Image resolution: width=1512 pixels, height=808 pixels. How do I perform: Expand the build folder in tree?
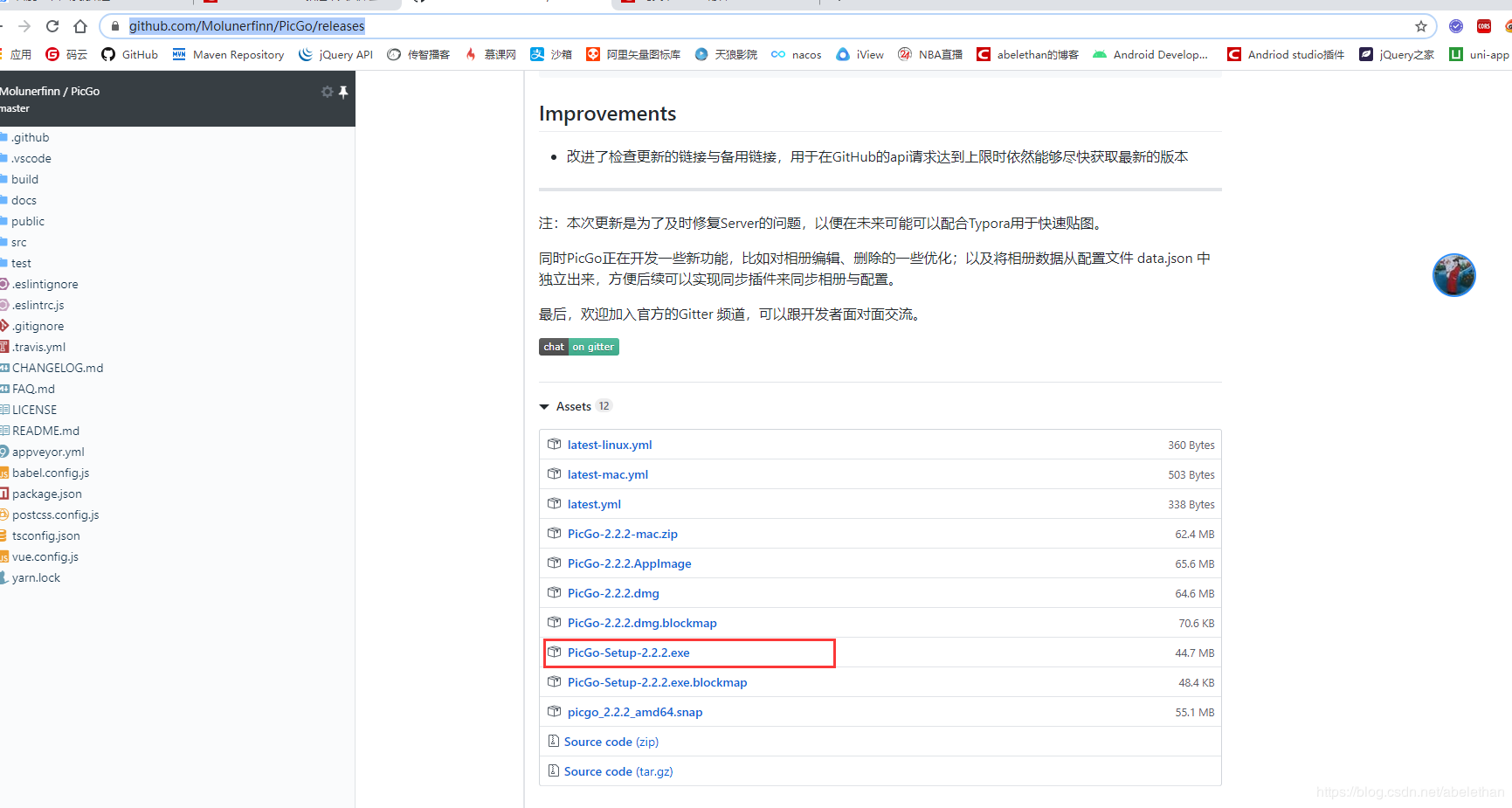point(20,179)
